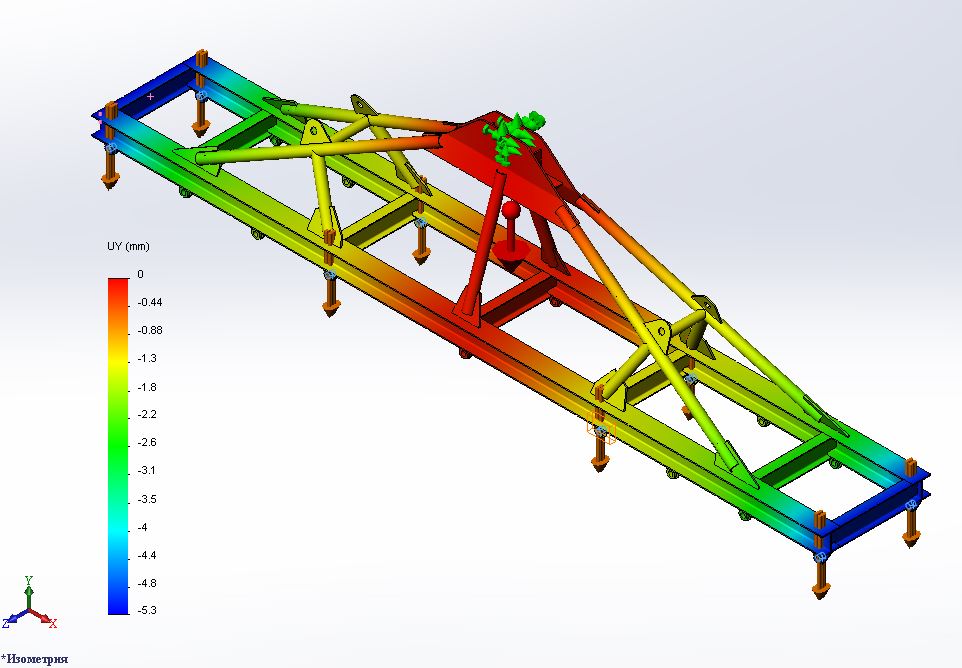Click the red X axis of the triad
Viewport: 962px width, 668px height.
[46, 618]
